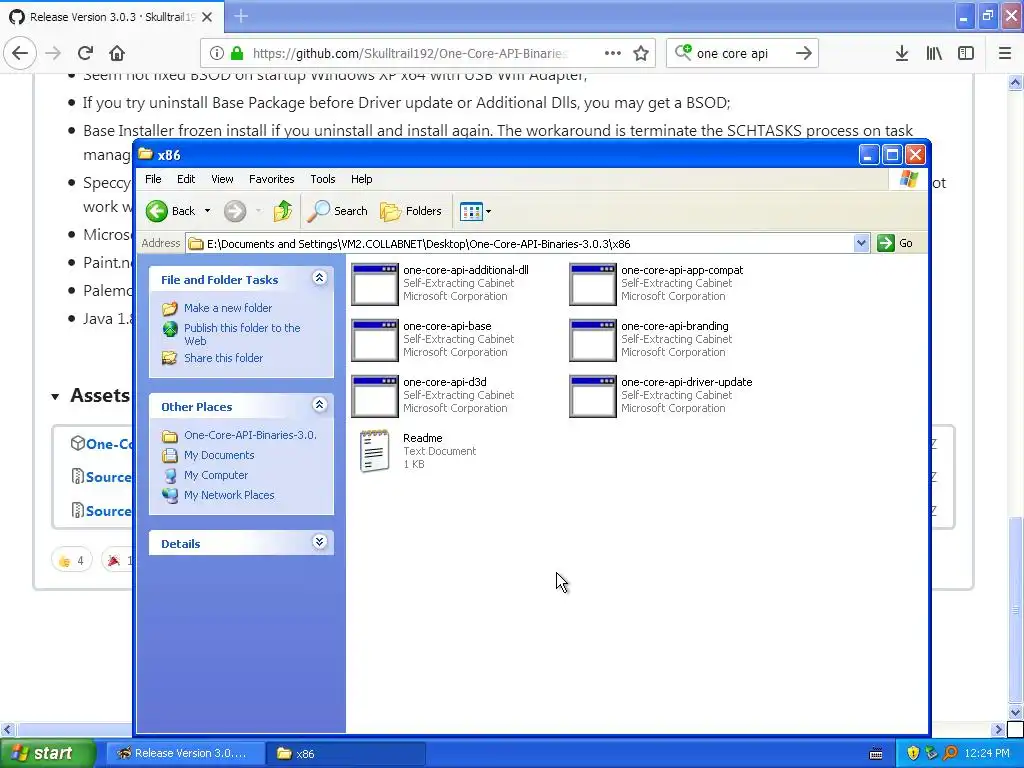Viewport: 1024px width, 768px height.
Task: Expand the Details panel
Action: [x=319, y=542]
